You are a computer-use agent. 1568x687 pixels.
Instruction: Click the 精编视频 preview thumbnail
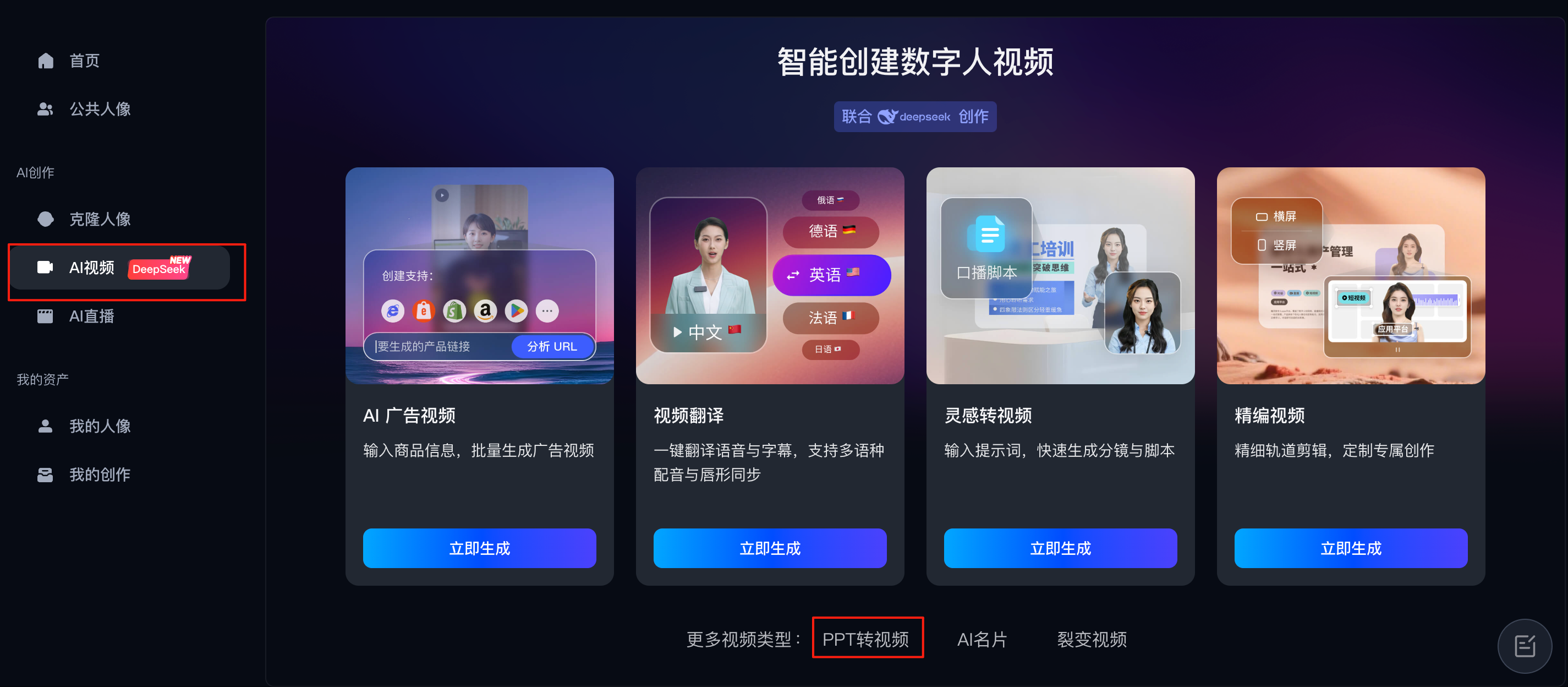(x=1351, y=275)
